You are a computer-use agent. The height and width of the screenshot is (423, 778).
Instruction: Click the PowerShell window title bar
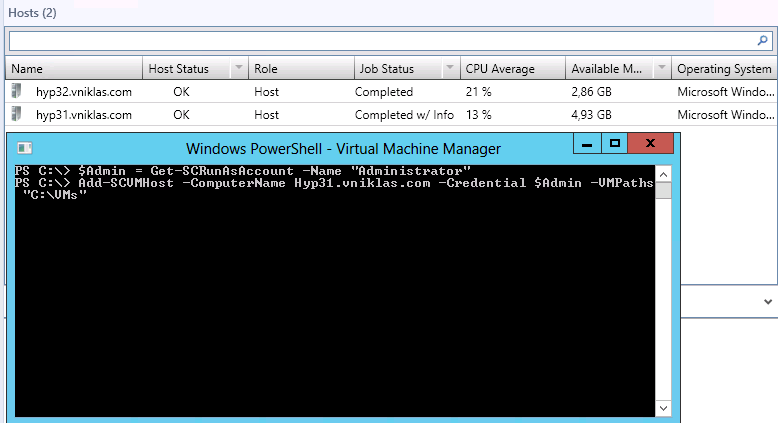[x=343, y=148]
